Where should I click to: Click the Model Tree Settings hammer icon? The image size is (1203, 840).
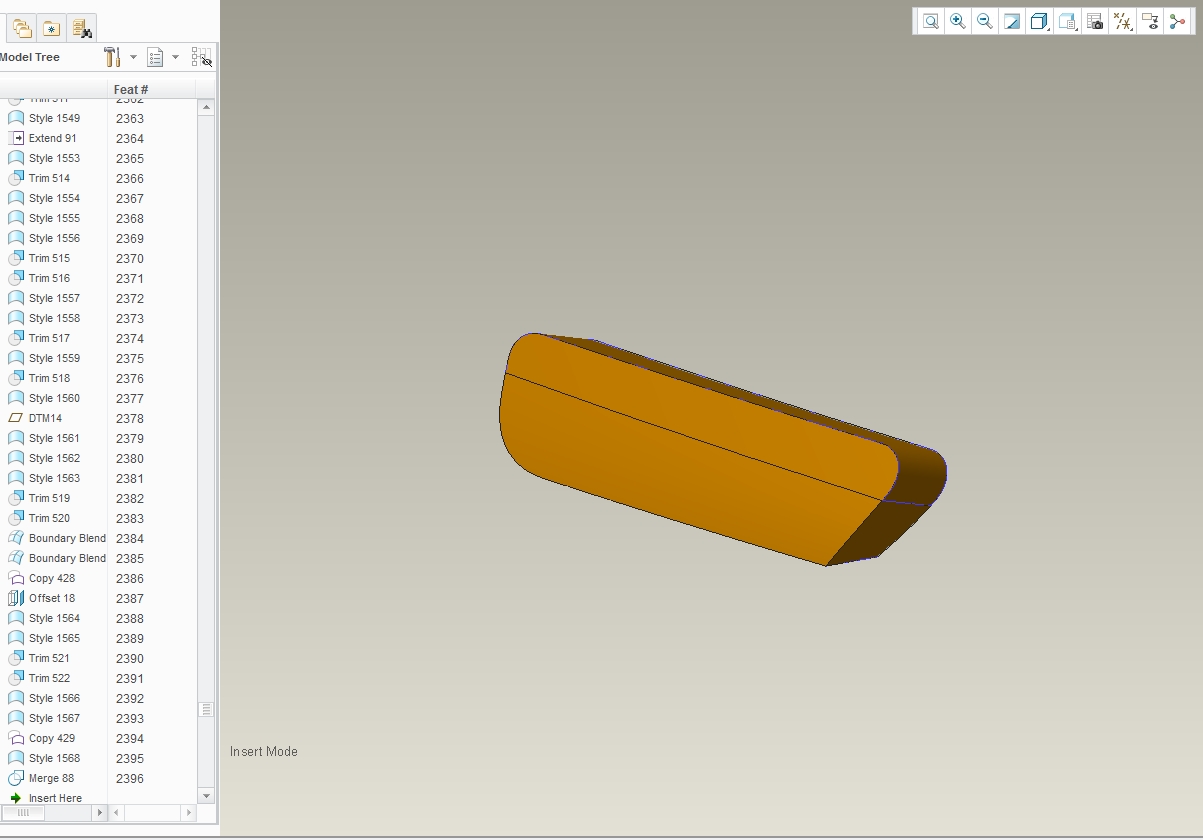(x=112, y=57)
